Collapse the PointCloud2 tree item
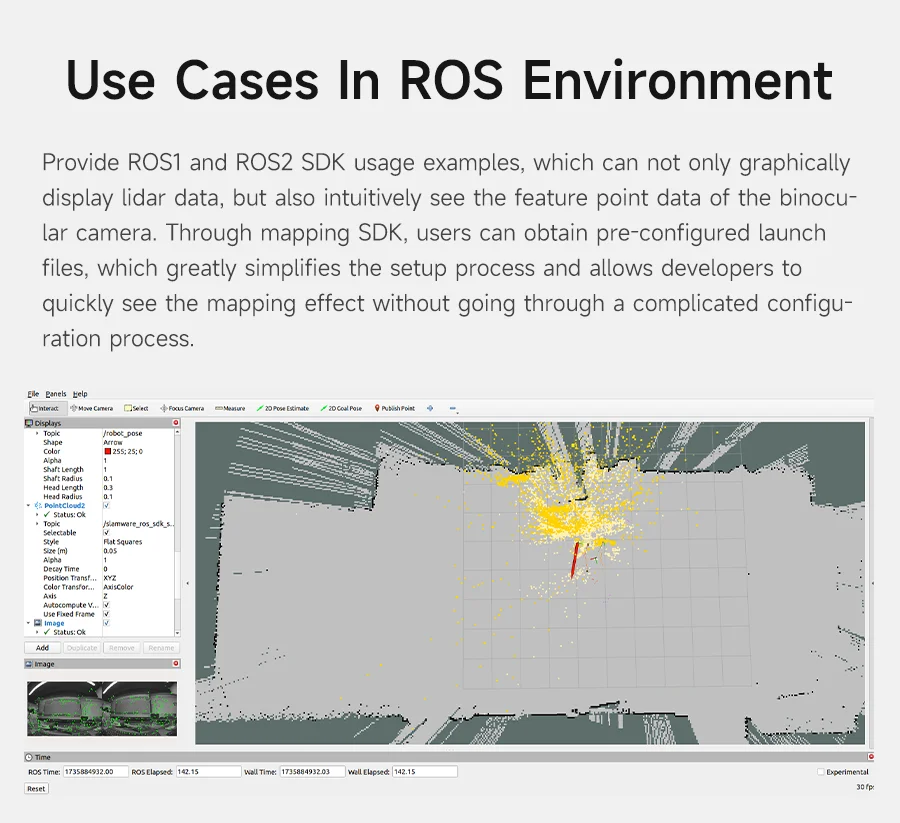Viewport: 900px width, 823px height. click(x=28, y=506)
